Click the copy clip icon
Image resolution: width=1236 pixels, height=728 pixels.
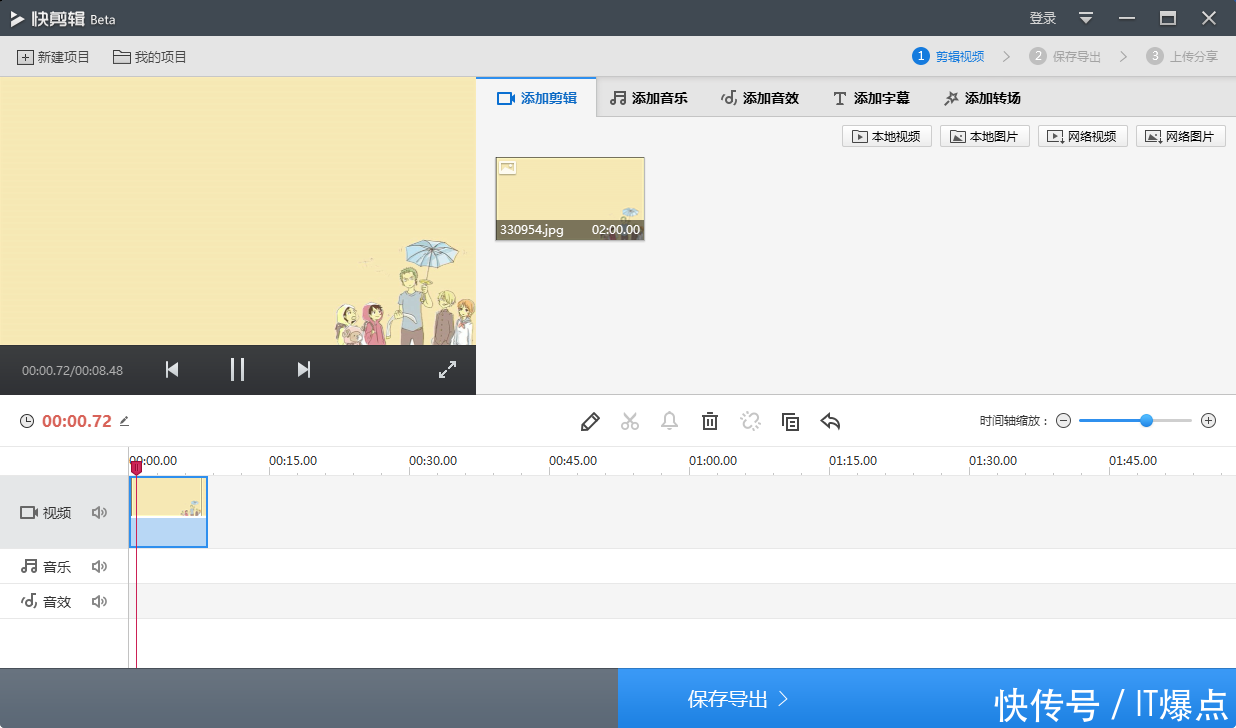(x=790, y=422)
